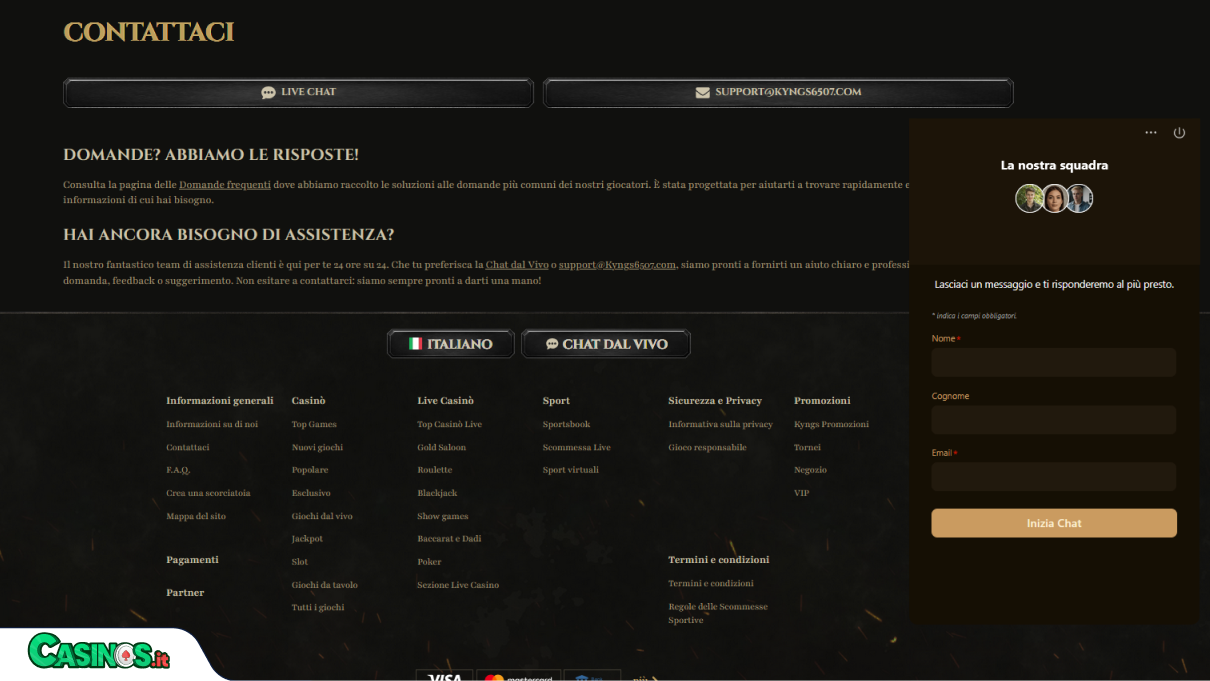Screen dimensions: 1210x681
Task: Open Crea una scorciatoia link
Action: 208,493
